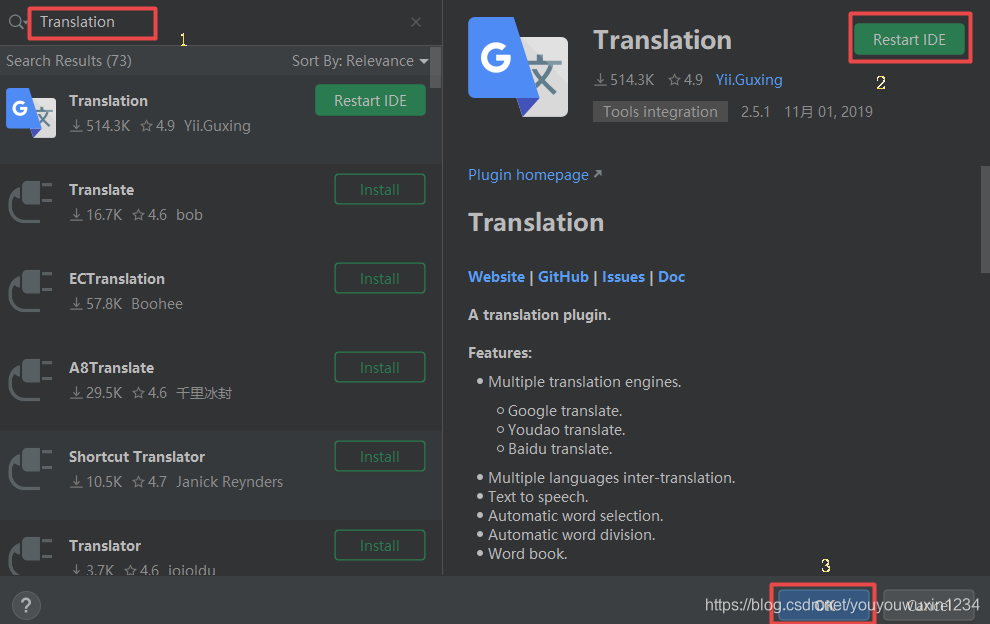Click the Boohee author text
This screenshot has width=990, height=624.
point(157,304)
